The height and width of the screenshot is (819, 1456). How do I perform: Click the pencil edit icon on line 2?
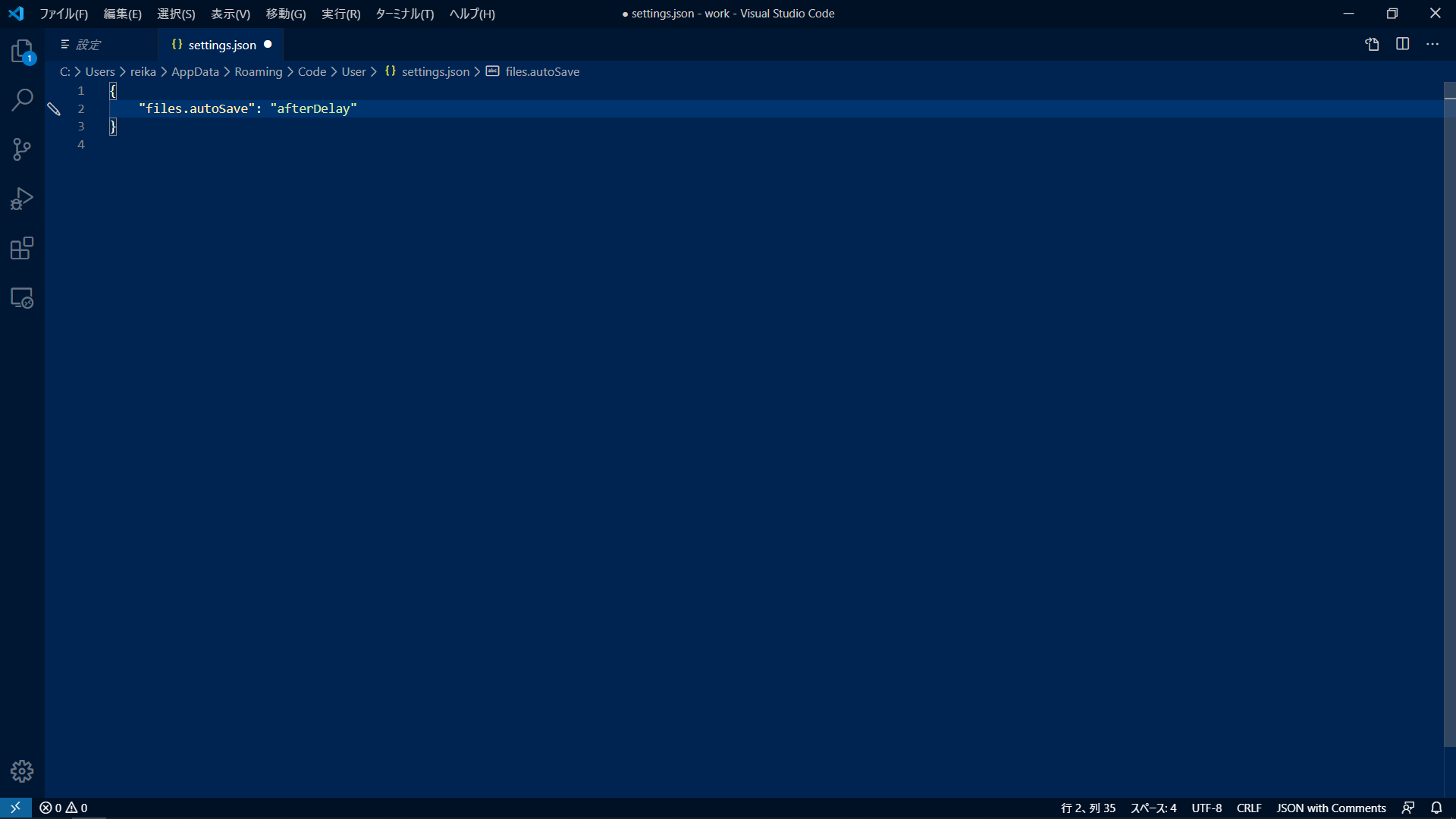coord(54,109)
